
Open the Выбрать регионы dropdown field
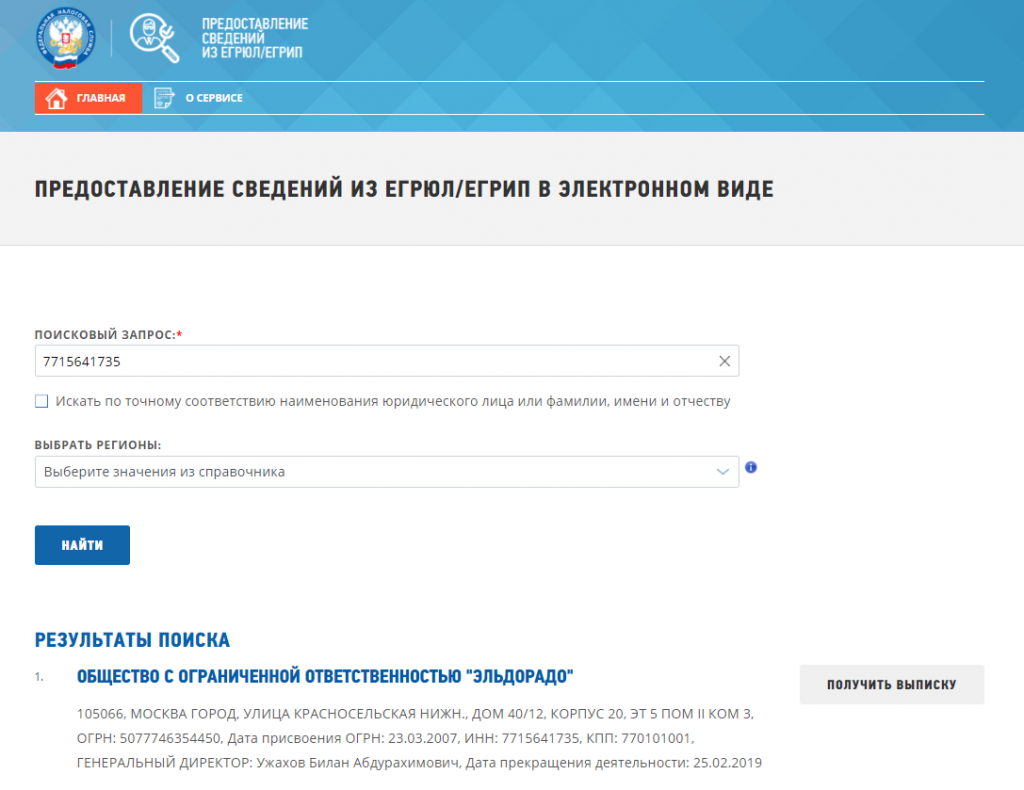pos(387,471)
